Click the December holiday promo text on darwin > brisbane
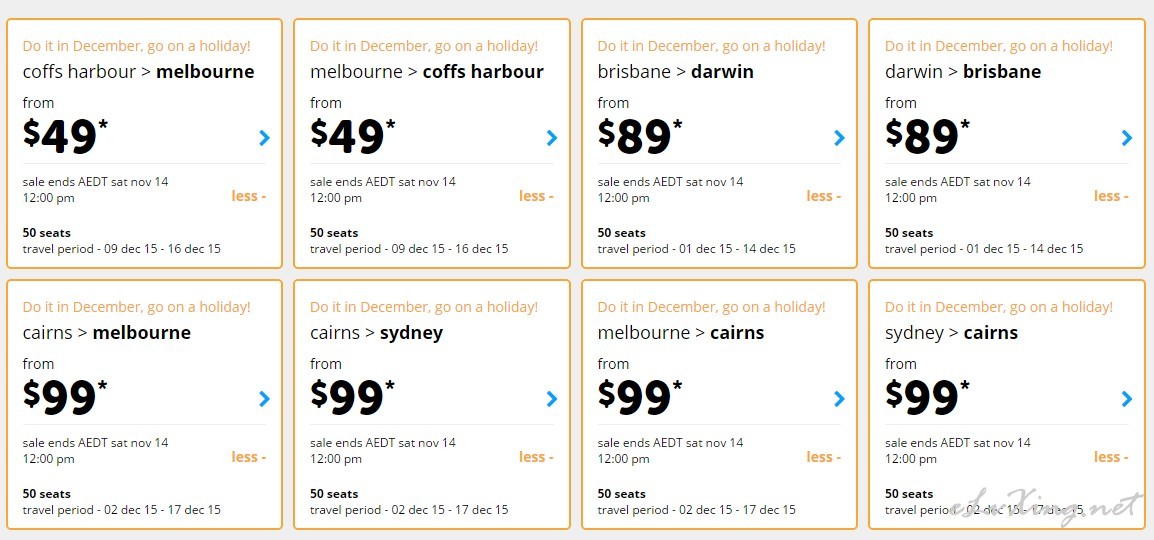The image size is (1154, 540). tap(999, 46)
